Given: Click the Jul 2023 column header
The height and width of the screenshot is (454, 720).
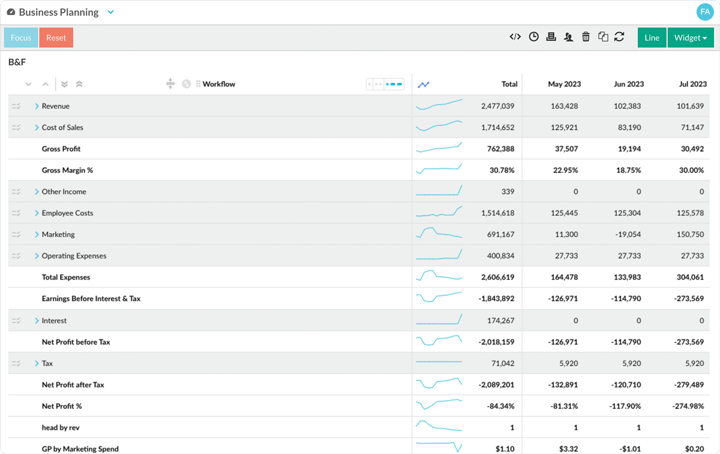Looking at the screenshot, I should pyautogui.click(x=693, y=84).
